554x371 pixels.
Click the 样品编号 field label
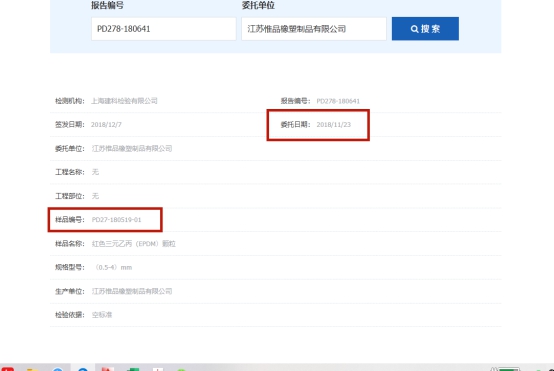click(70, 220)
